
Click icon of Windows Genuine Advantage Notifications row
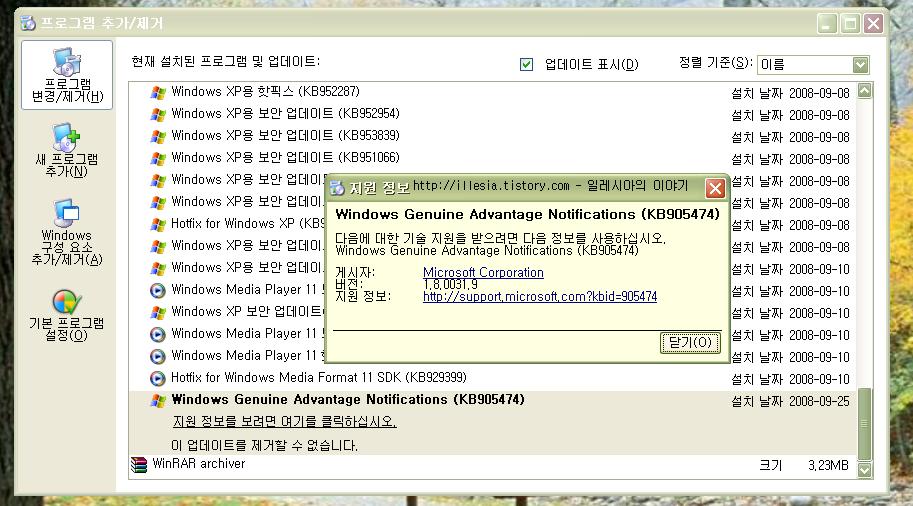click(x=158, y=401)
